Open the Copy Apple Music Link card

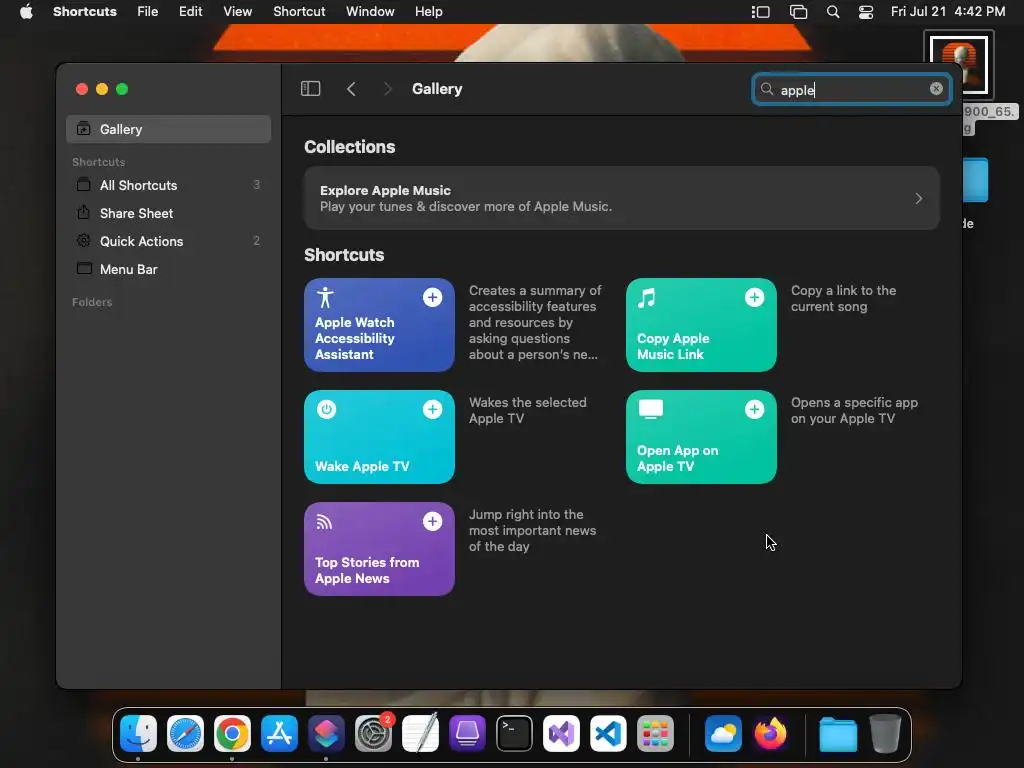pyautogui.click(x=701, y=325)
